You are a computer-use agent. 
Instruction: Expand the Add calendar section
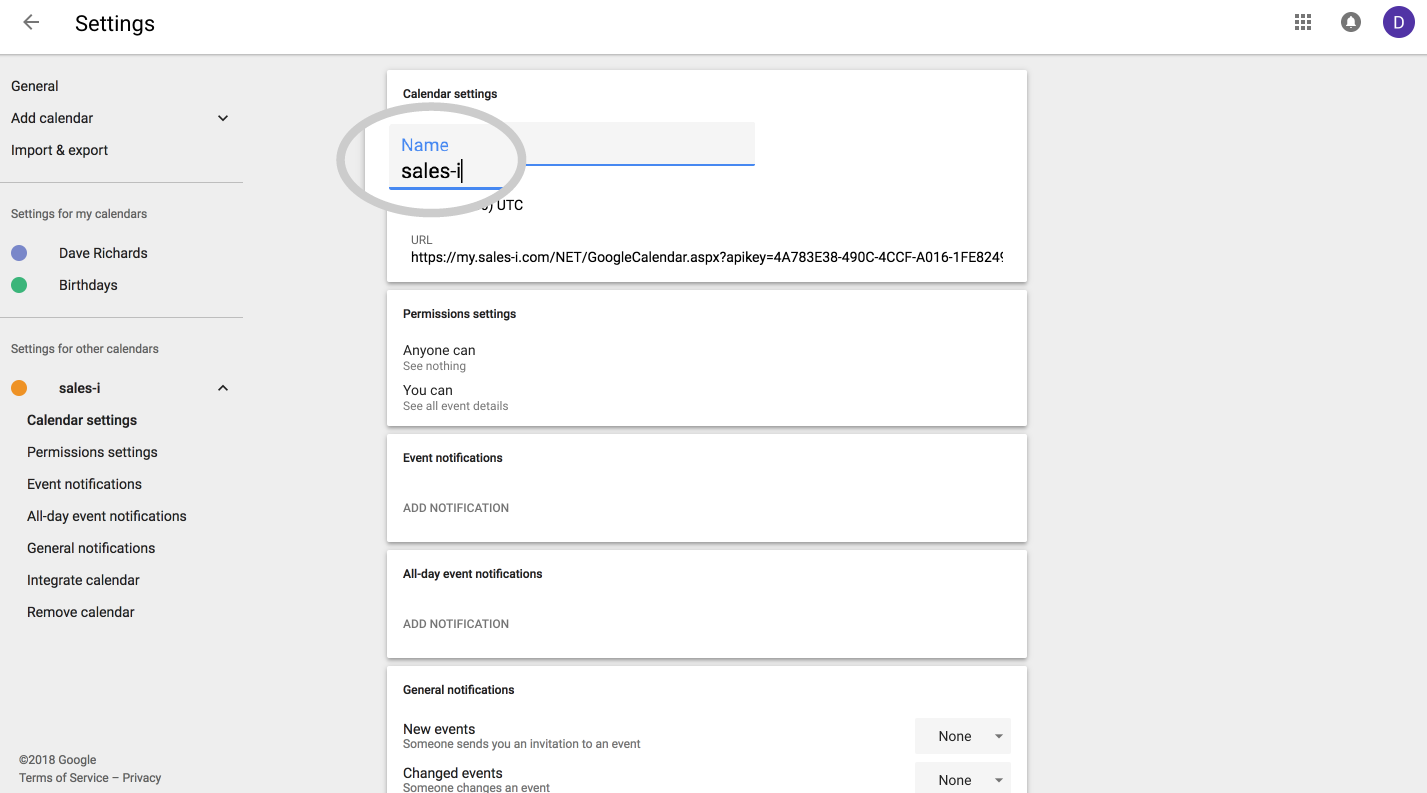(x=223, y=118)
